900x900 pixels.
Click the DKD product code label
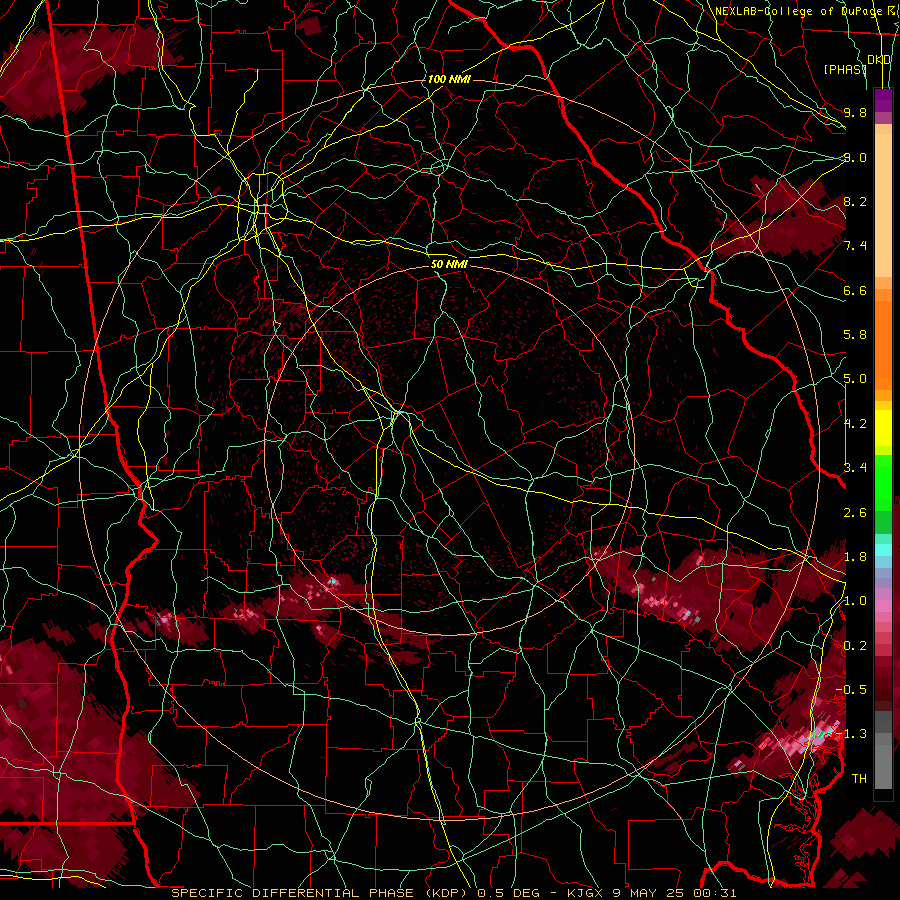click(878, 60)
